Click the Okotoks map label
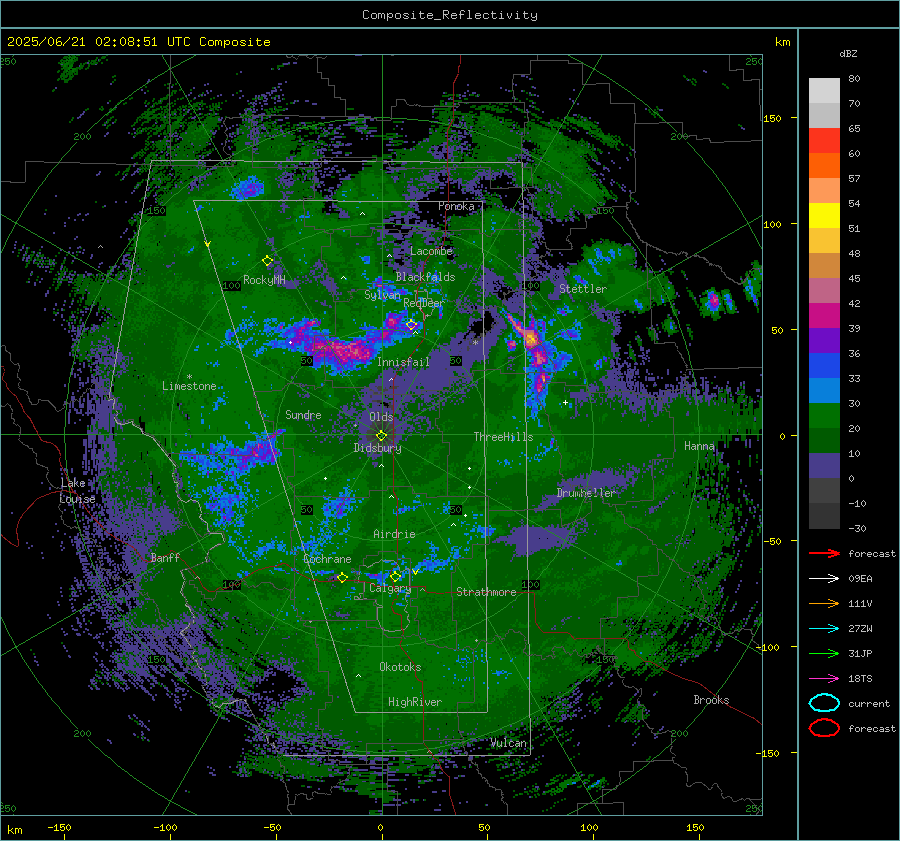 coord(400,667)
